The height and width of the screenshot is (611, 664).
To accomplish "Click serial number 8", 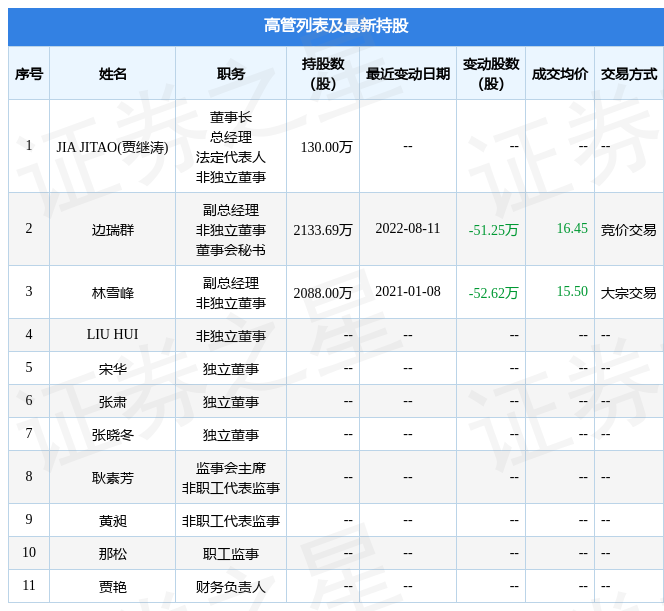I will tap(29, 476).
